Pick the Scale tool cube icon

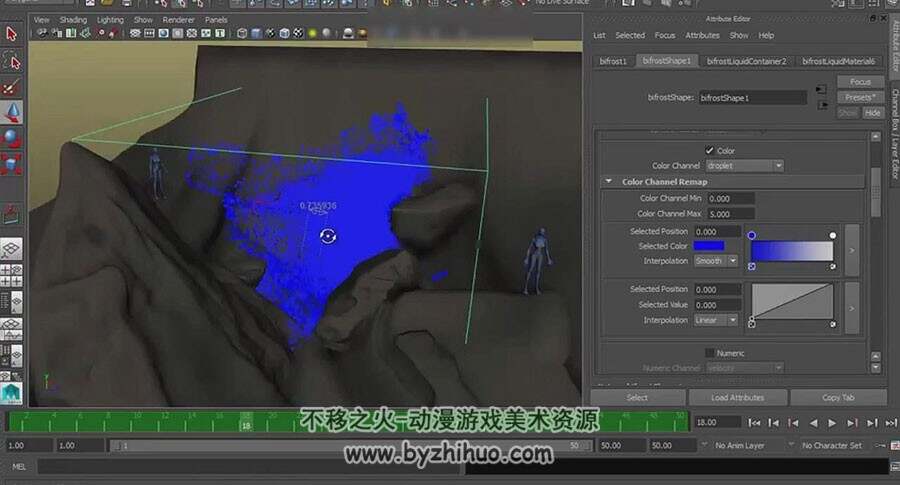11,164
